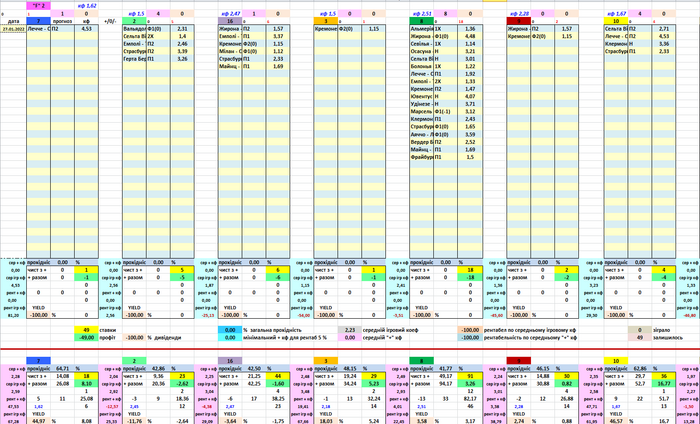
Task: Click the Герта Бер match cell
Action: pyautogui.click(x=134, y=59)
